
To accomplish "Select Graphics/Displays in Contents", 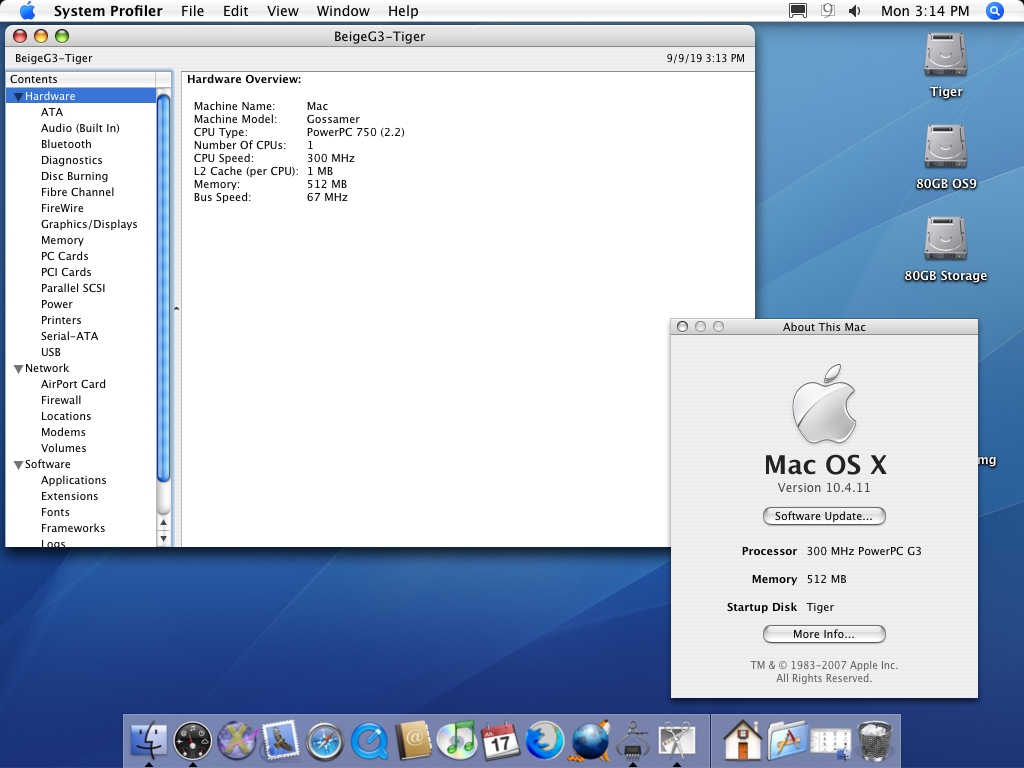I will (89, 224).
